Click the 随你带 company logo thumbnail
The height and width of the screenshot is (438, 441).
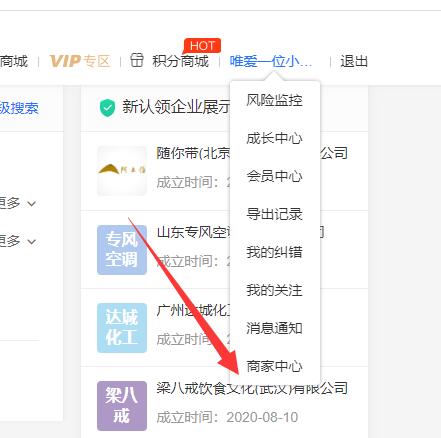coord(122,171)
